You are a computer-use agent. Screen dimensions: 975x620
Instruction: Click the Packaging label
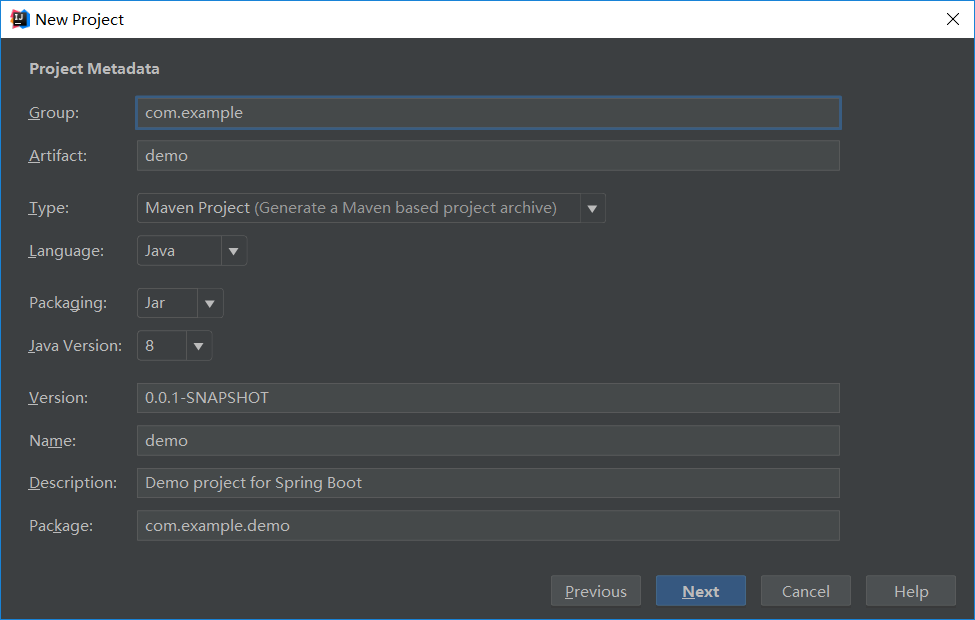68,303
